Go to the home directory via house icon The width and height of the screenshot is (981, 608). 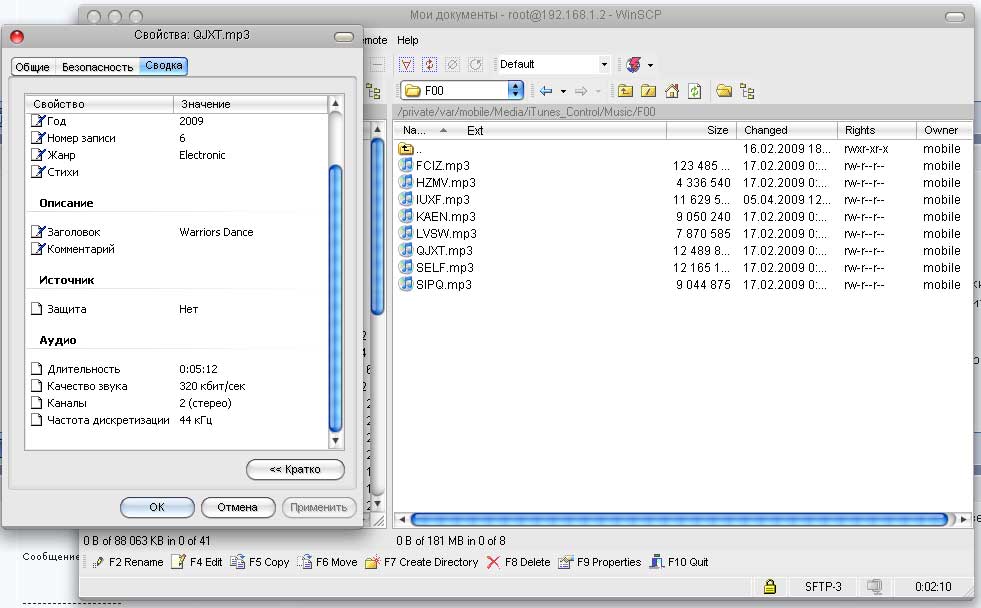[x=671, y=91]
